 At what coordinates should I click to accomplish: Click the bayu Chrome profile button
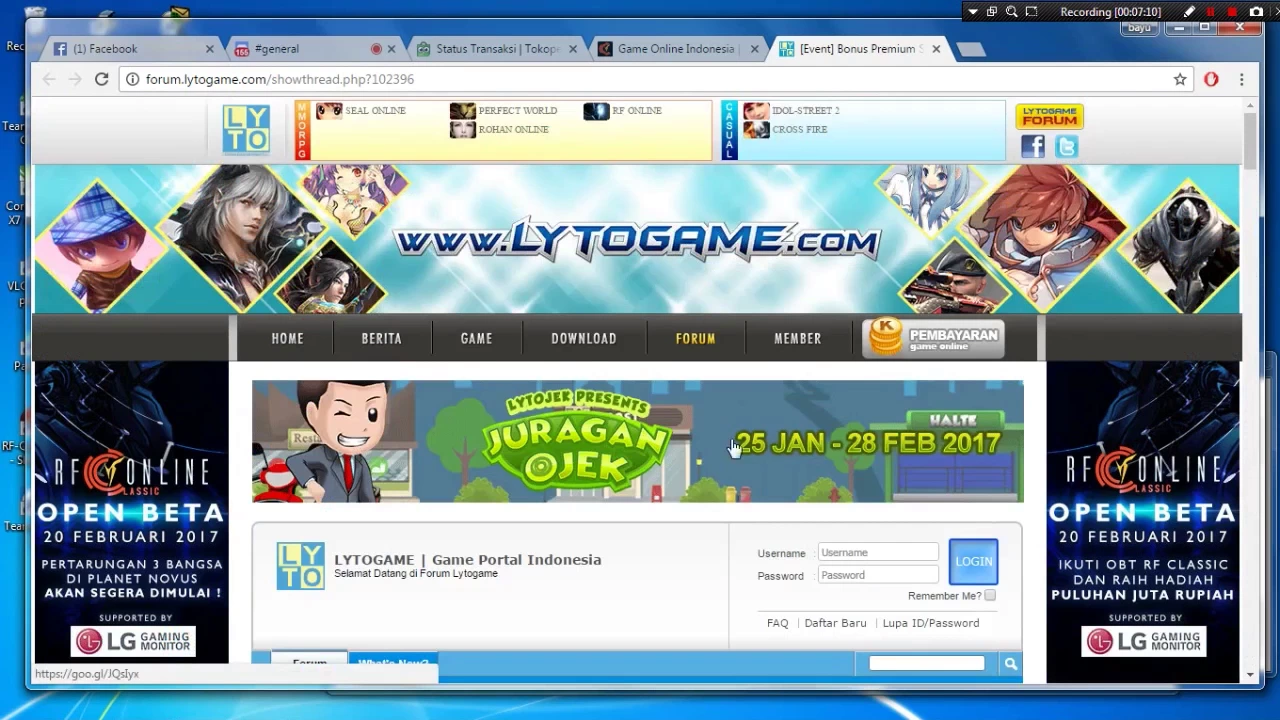tap(1139, 28)
